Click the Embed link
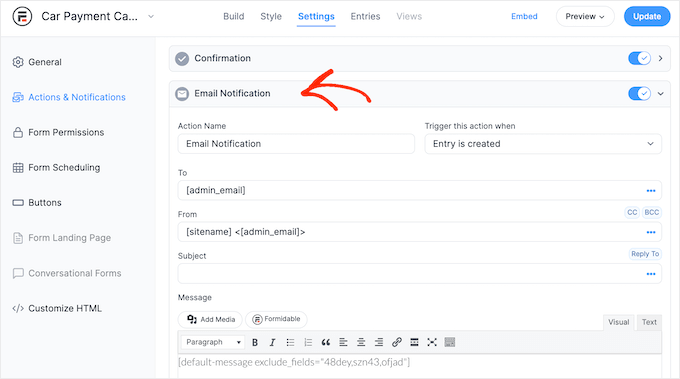 (x=524, y=16)
